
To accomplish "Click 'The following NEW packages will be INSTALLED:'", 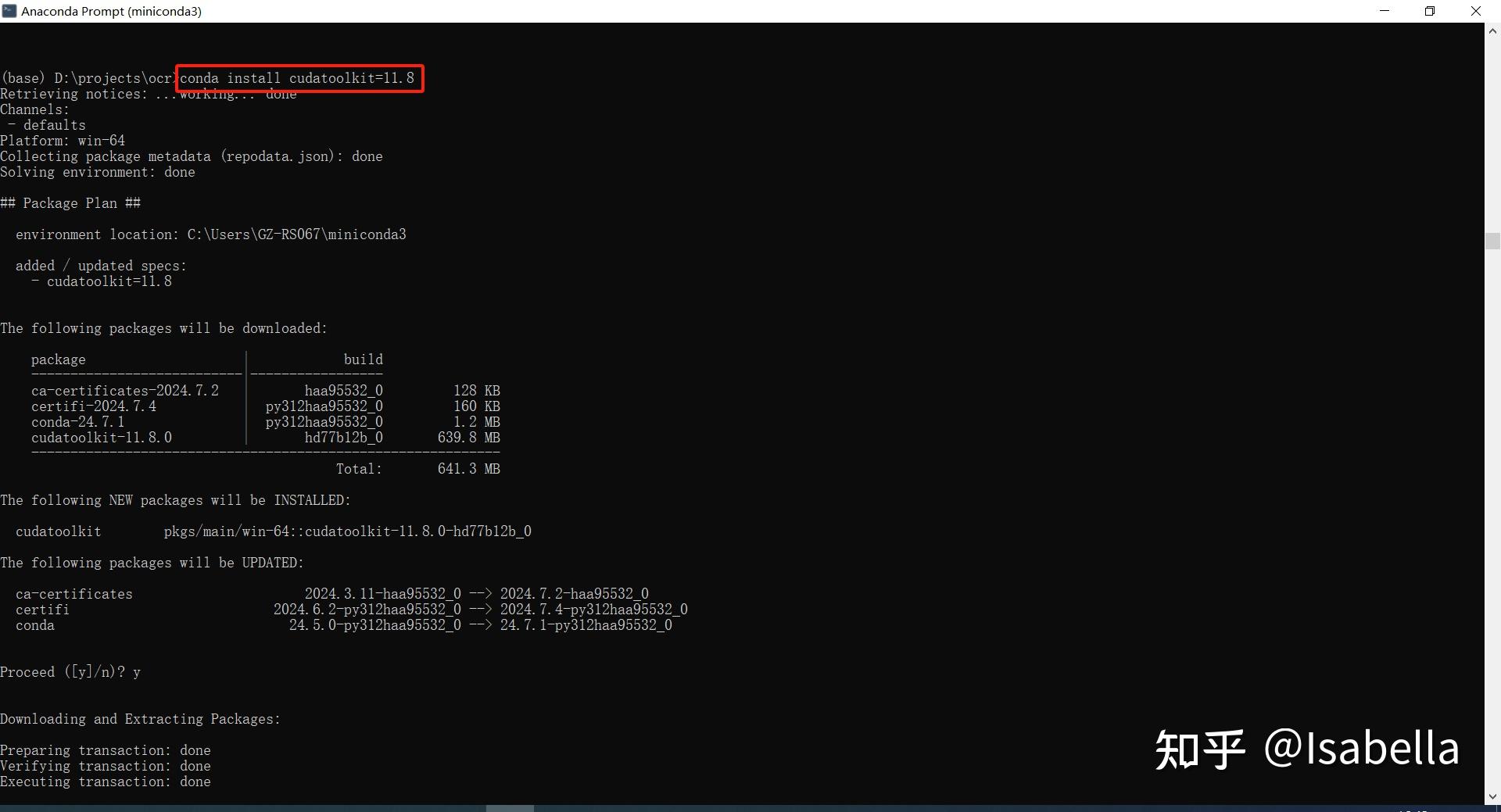I will pos(176,500).
